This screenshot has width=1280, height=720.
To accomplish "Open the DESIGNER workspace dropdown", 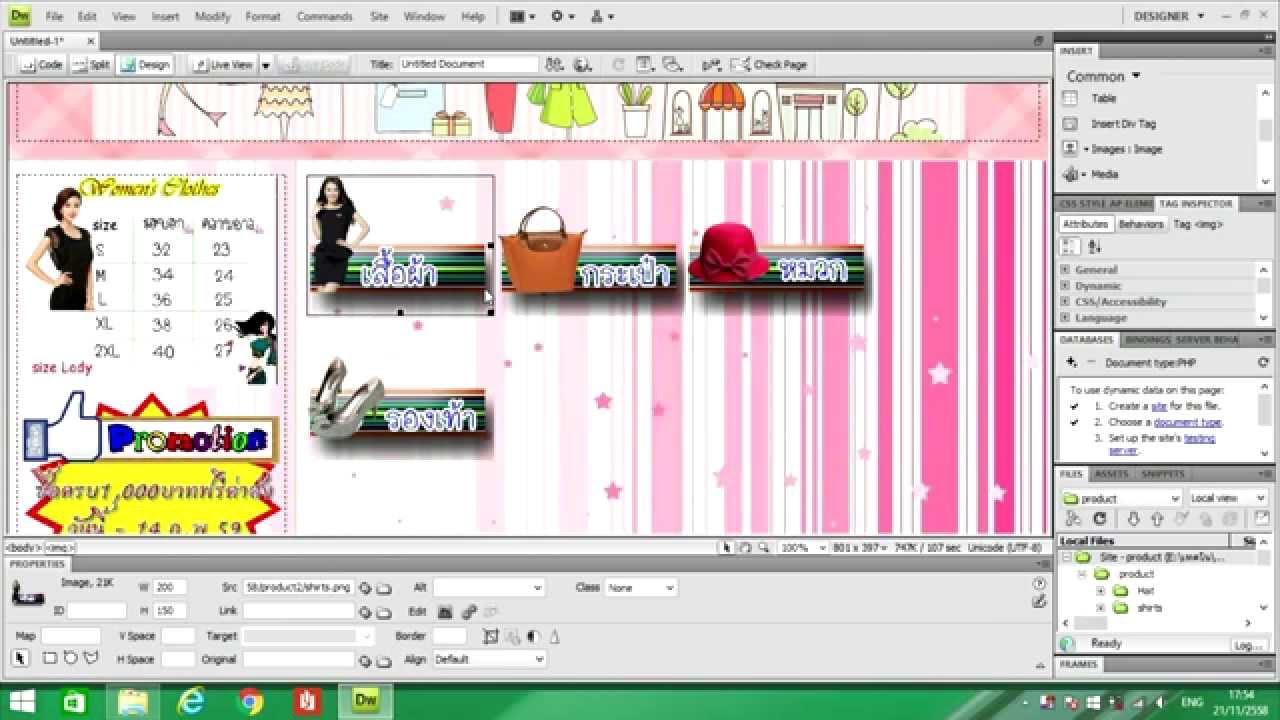I will pyautogui.click(x=1169, y=16).
